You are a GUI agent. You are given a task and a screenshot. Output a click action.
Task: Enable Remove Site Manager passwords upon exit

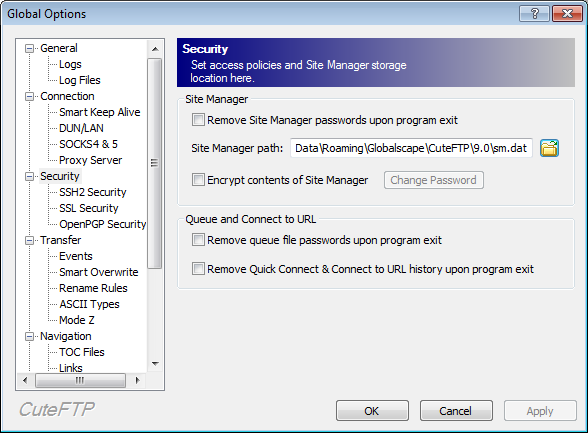[x=198, y=120]
